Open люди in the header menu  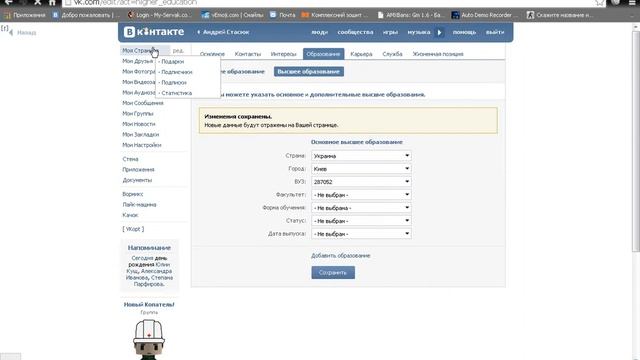[320, 32]
